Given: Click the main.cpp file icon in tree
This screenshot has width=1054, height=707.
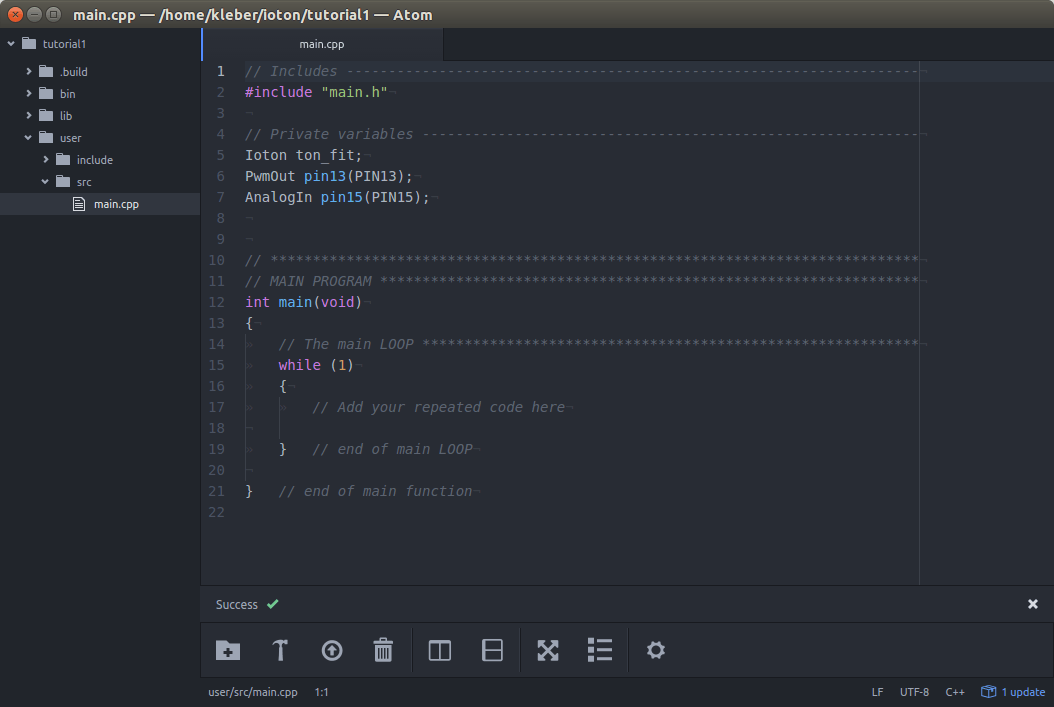Looking at the screenshot, I should 79,204.
